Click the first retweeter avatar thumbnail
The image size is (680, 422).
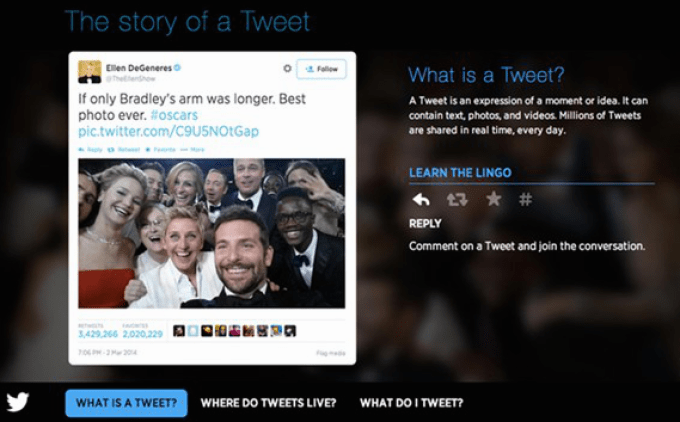point(179,331)
